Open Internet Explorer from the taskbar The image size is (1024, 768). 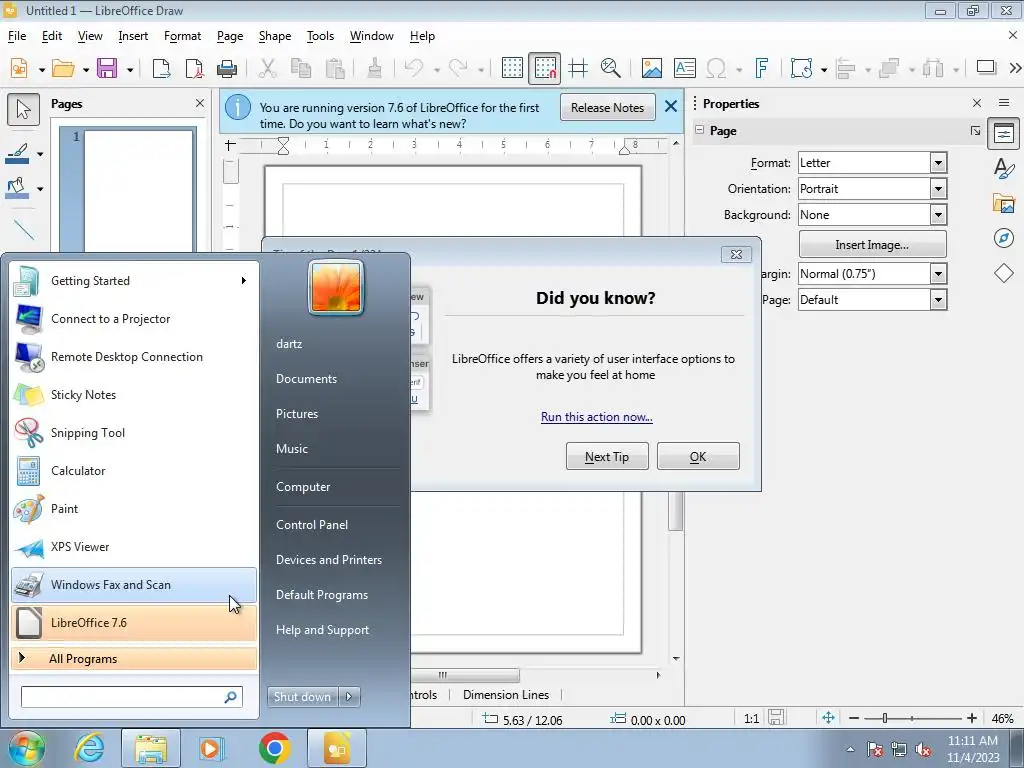coord(89,748)
